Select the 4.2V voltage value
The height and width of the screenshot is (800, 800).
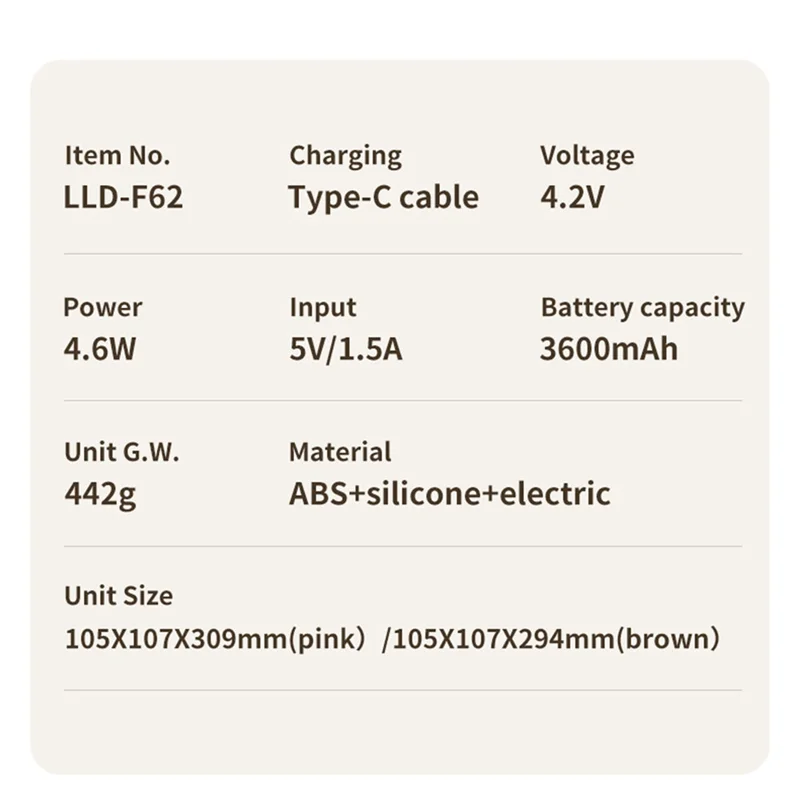(572, 197)
